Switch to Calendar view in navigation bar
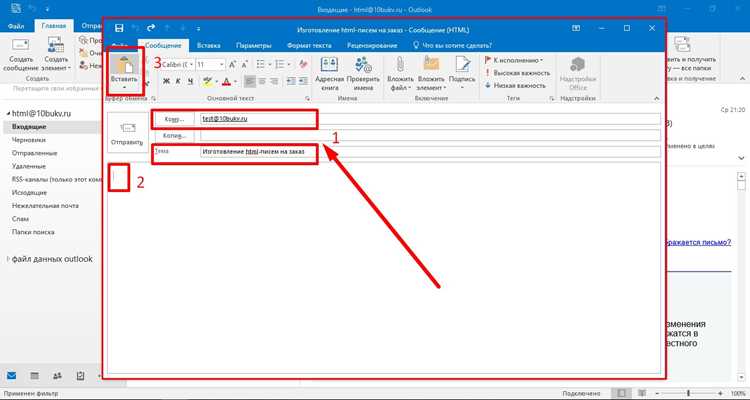This screenshot has width=750, height=400. (x=34, y=376)
